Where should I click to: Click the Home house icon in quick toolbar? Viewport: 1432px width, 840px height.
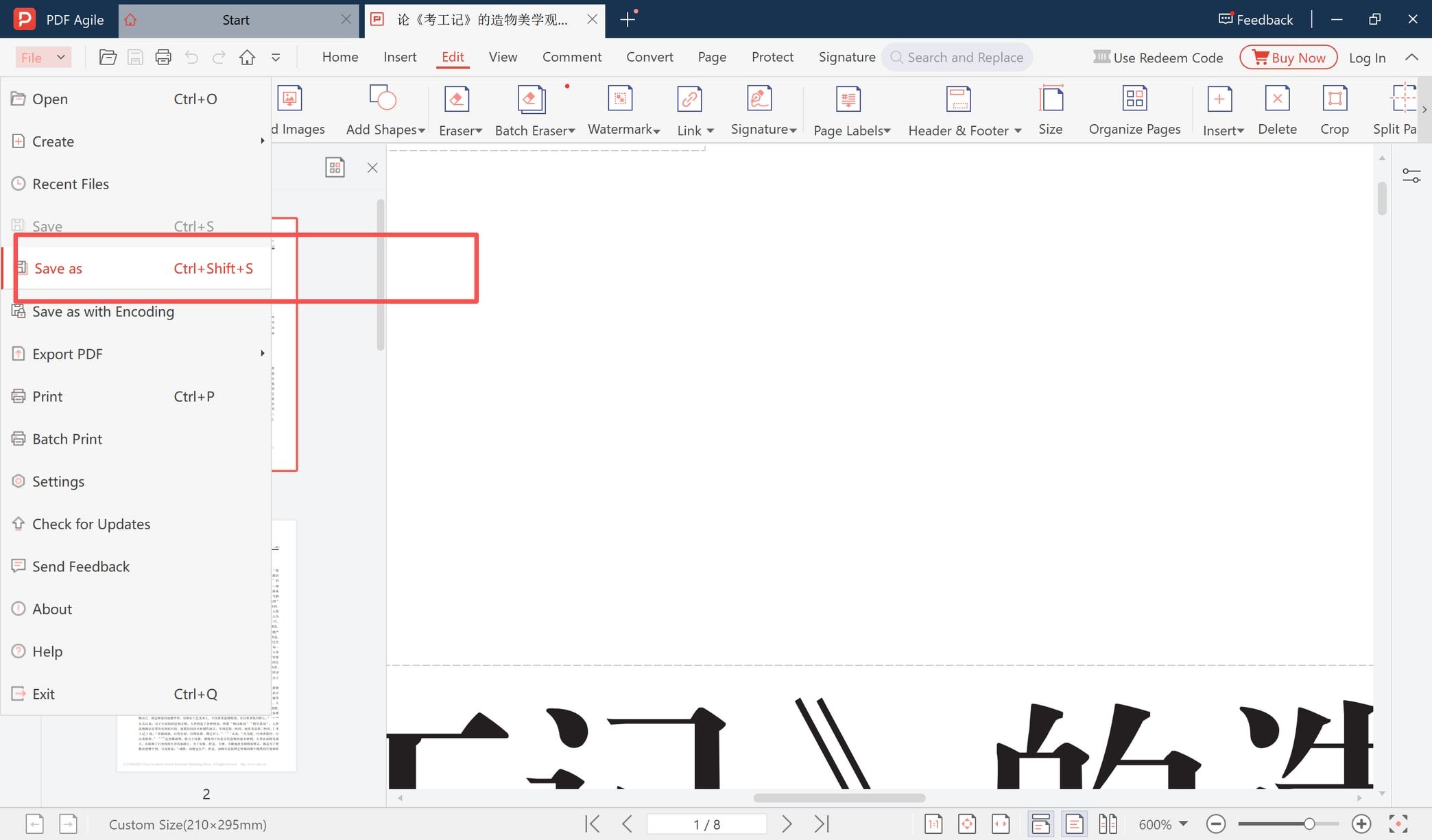tap(247, 58)
